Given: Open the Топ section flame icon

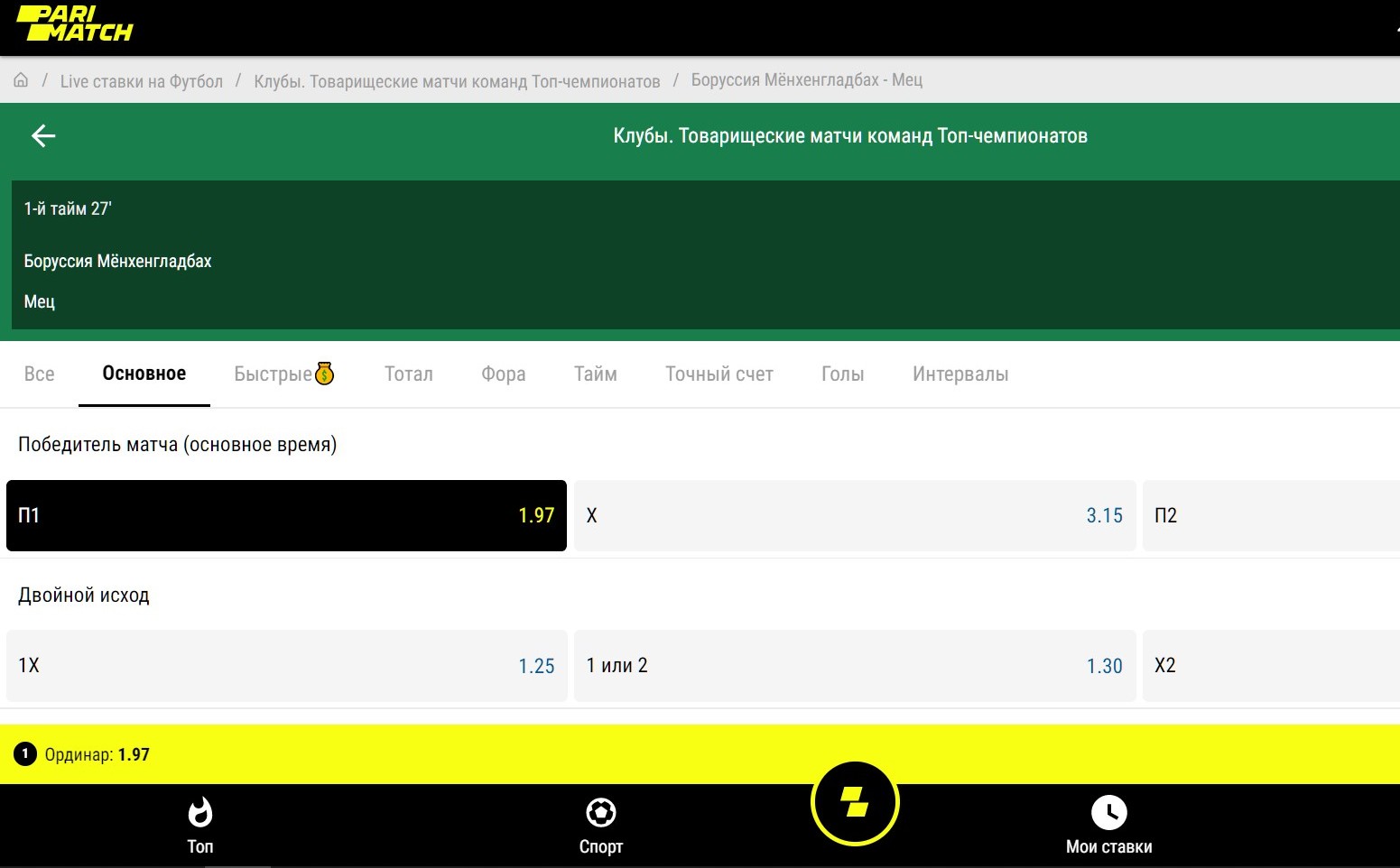Looking at the screenshot, I should tap(200, 812).
